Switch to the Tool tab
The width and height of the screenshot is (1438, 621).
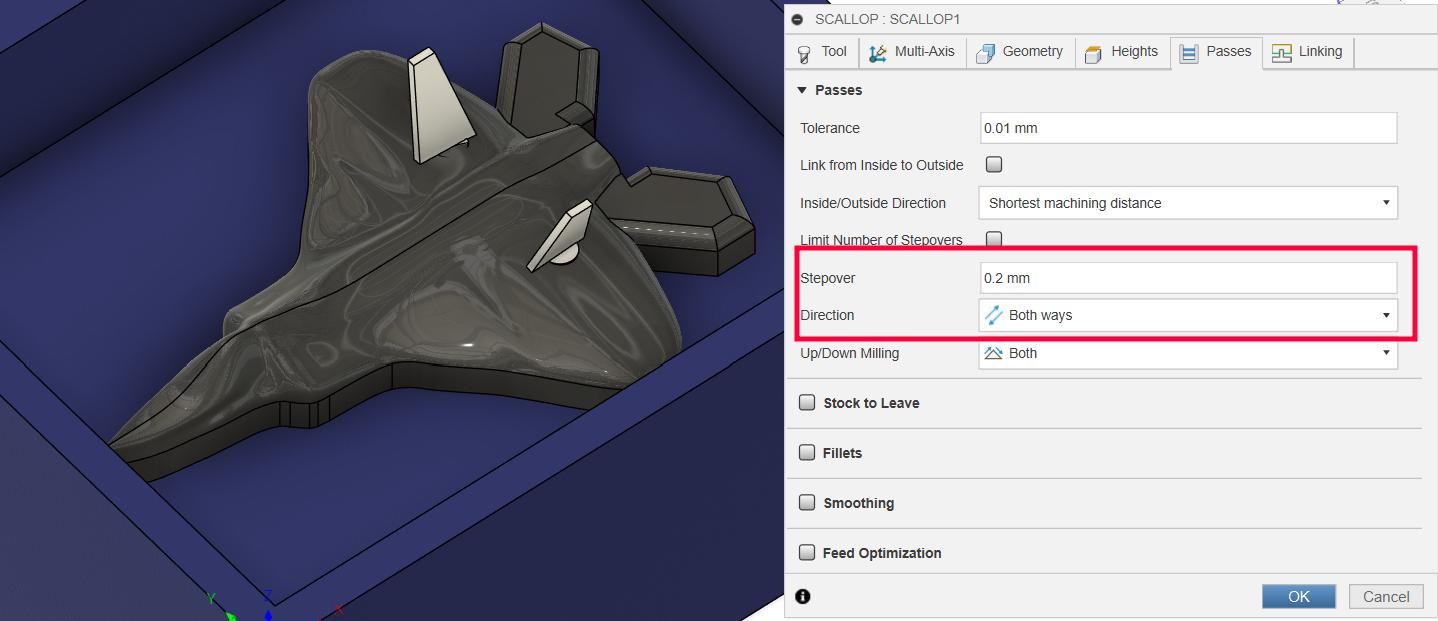(821, 52)
